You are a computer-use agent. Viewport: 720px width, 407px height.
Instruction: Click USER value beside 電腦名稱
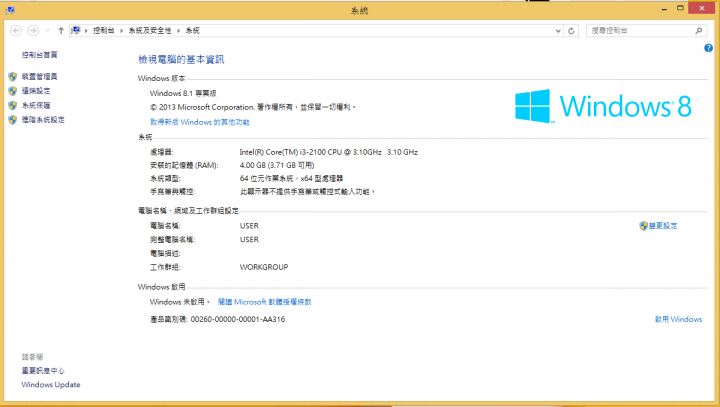tap(249, 226)
